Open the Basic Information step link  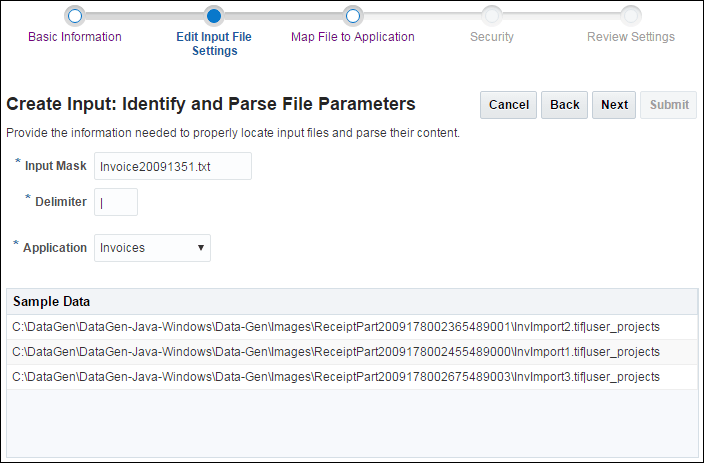[x=75, y=37]
